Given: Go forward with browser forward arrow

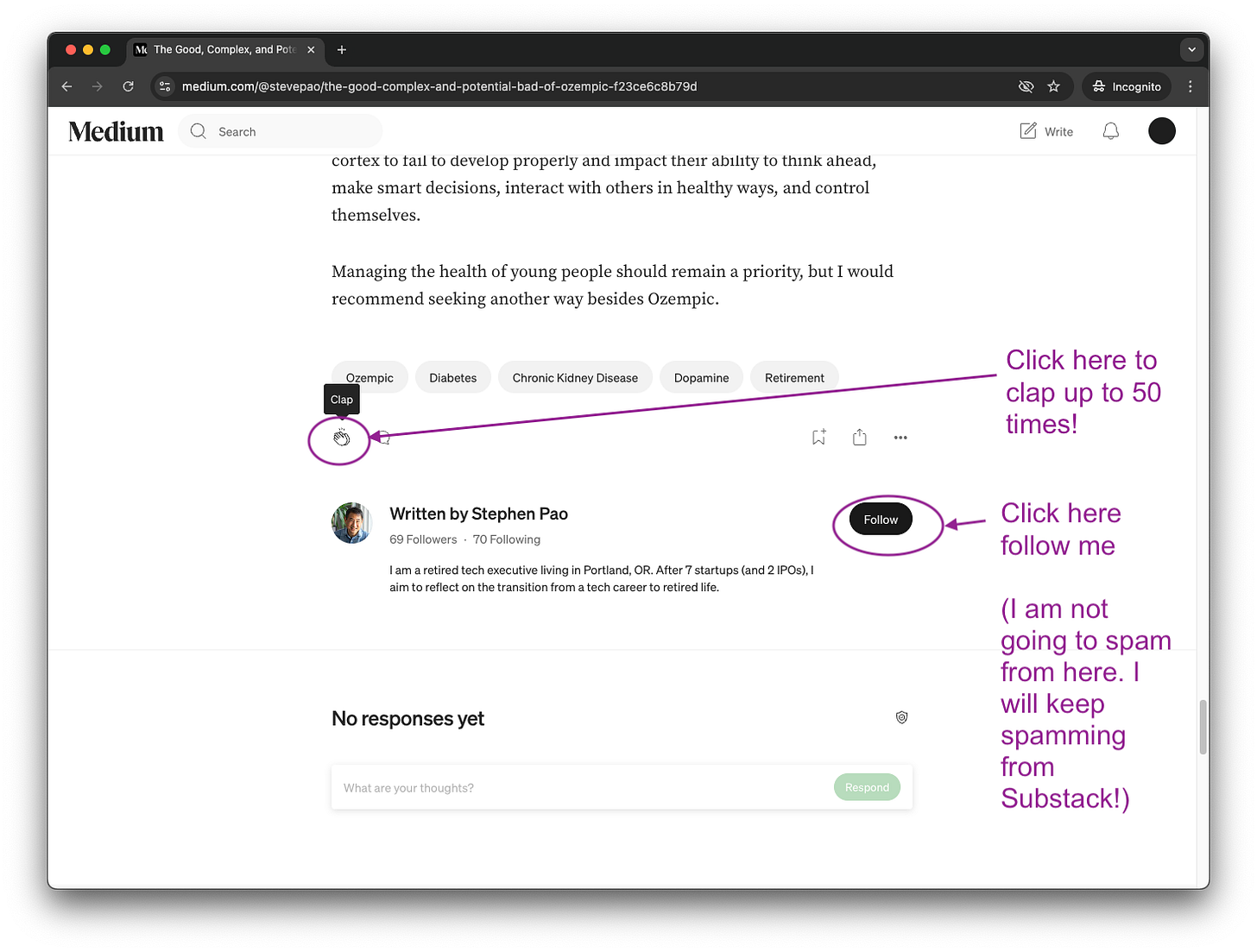Looking at the screenshot, I should [x=98, y=86].
